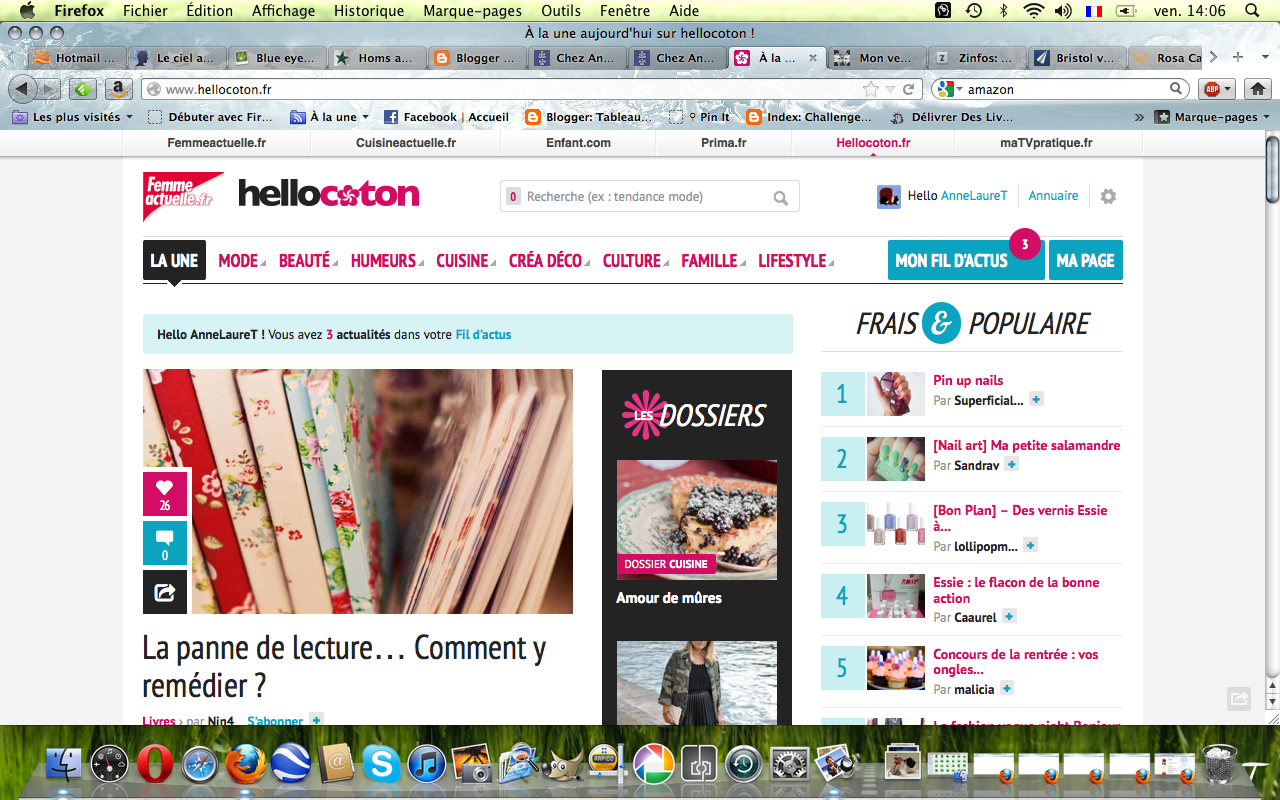Click the Femme Actuelle logo
This screenshot has height=800, width=1280.
coord(183,195)
